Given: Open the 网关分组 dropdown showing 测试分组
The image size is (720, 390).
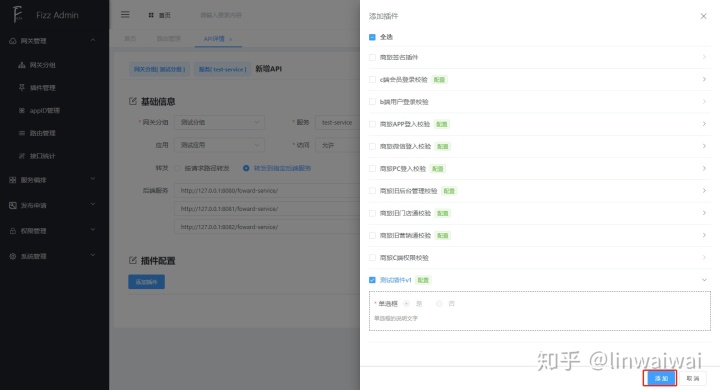Looking at the screenshot, I should click(x=219, y=122).
